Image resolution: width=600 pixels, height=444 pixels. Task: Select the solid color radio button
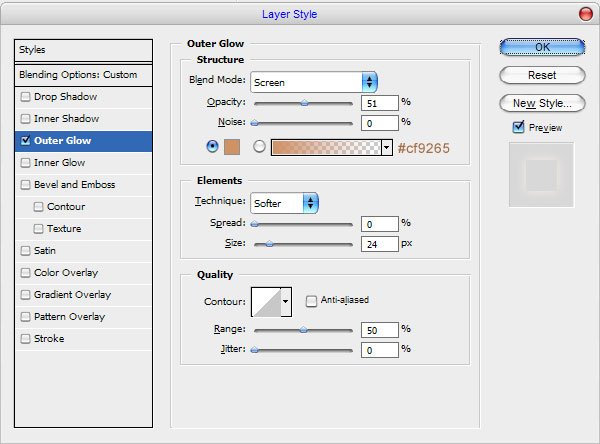point(212,146)
